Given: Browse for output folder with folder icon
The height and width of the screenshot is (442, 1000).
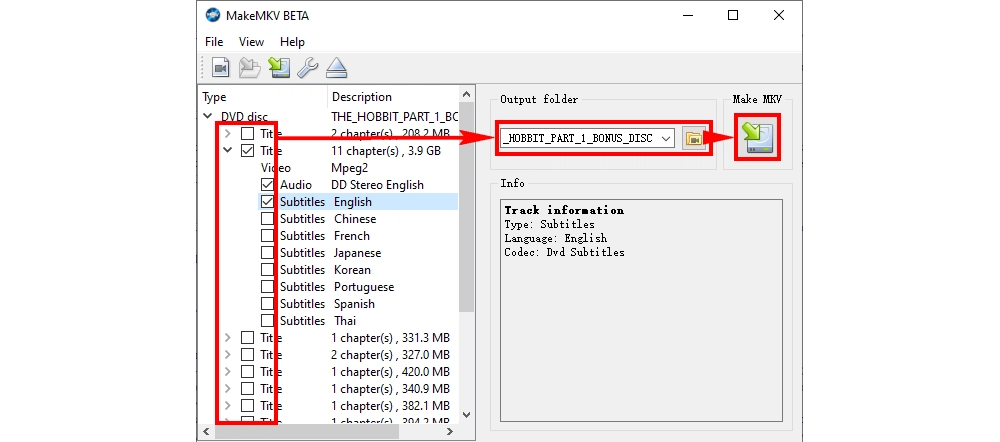Looking at the screenshot, I should [x=694, y=138].
